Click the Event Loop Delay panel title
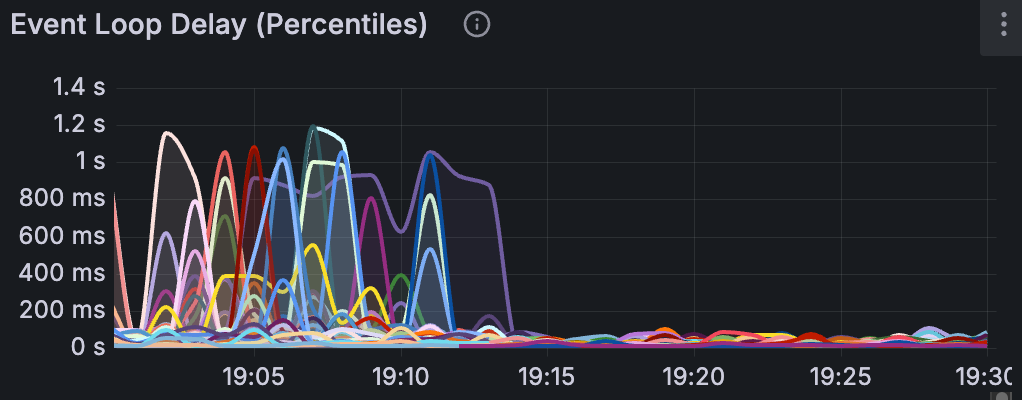 pyautogui.click(x=219, y=25)
